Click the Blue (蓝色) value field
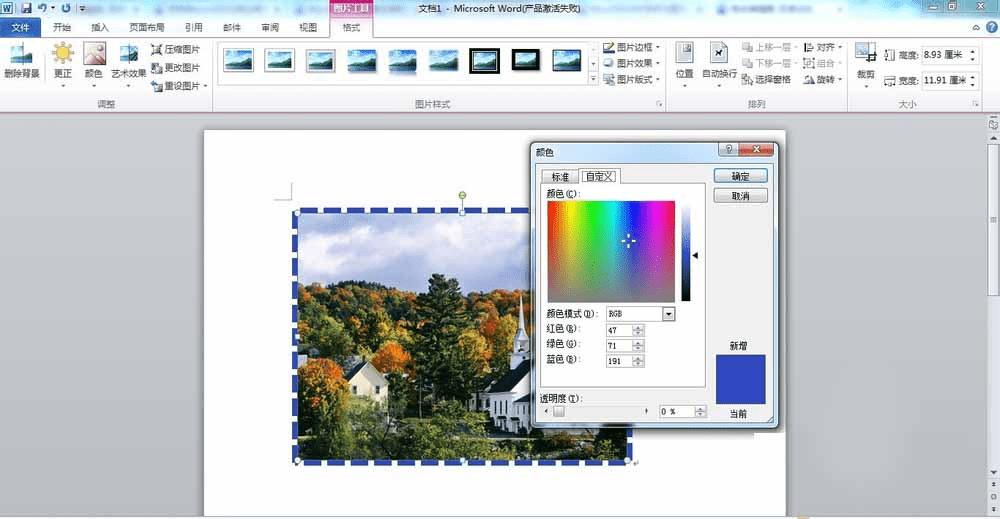The height and width of the screenshot is (519, 1000). [x=619, y=361]
